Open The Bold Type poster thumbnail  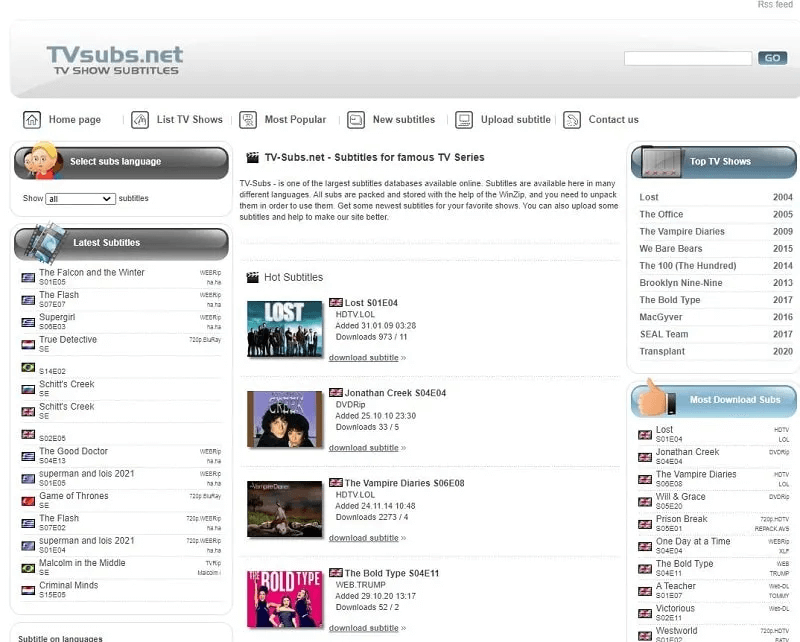click(x=285, y=599)
